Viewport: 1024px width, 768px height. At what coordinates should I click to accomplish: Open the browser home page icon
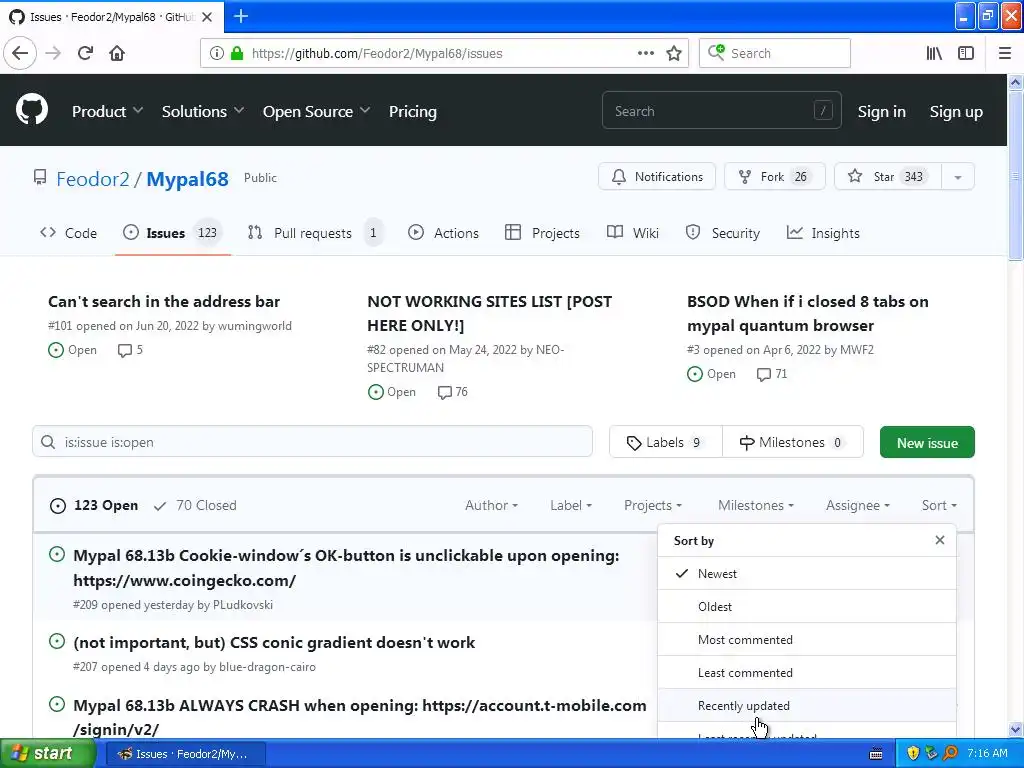pos(117,53)
